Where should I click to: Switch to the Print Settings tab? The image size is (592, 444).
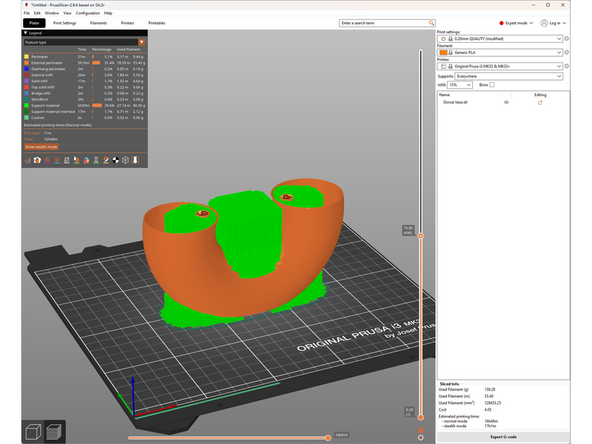click(x=65, y=23)
